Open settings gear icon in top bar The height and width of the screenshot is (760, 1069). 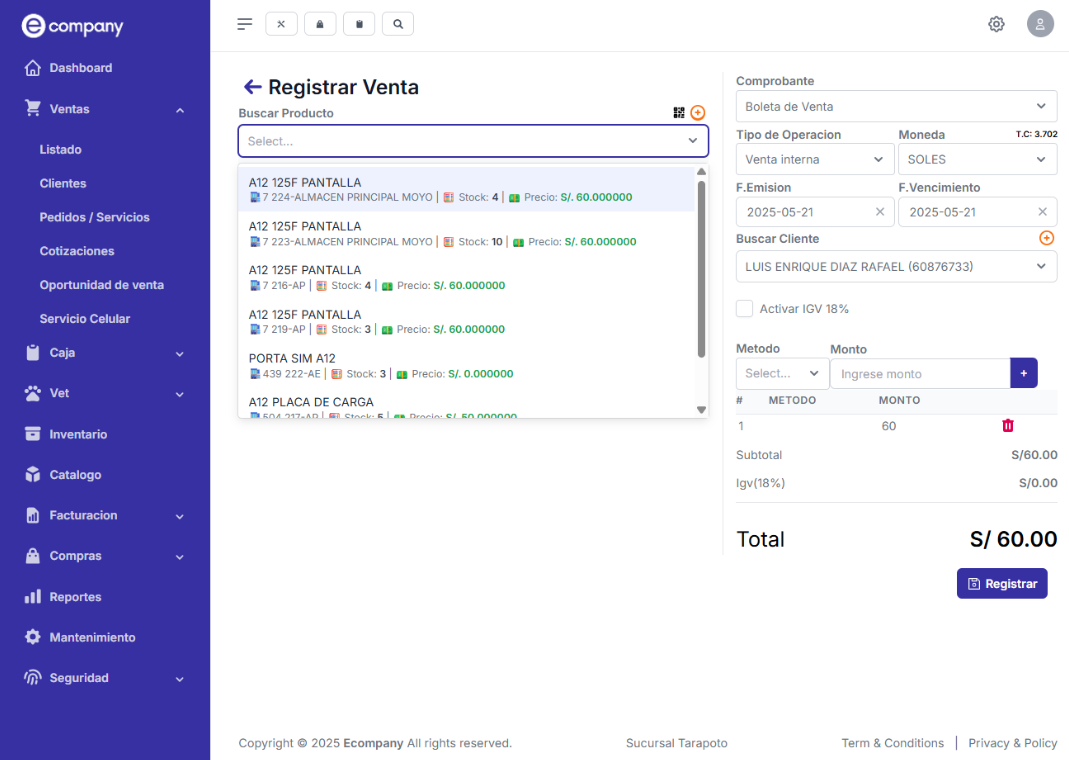[996, 24]
